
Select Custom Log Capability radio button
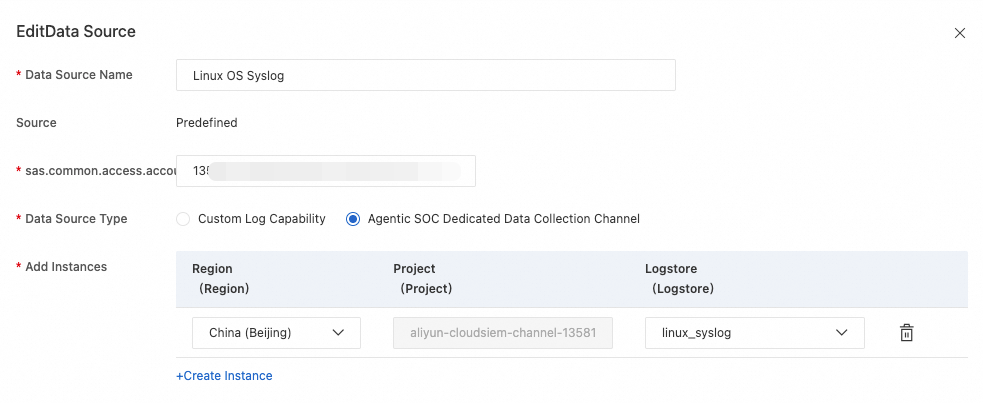pos(183,219)
